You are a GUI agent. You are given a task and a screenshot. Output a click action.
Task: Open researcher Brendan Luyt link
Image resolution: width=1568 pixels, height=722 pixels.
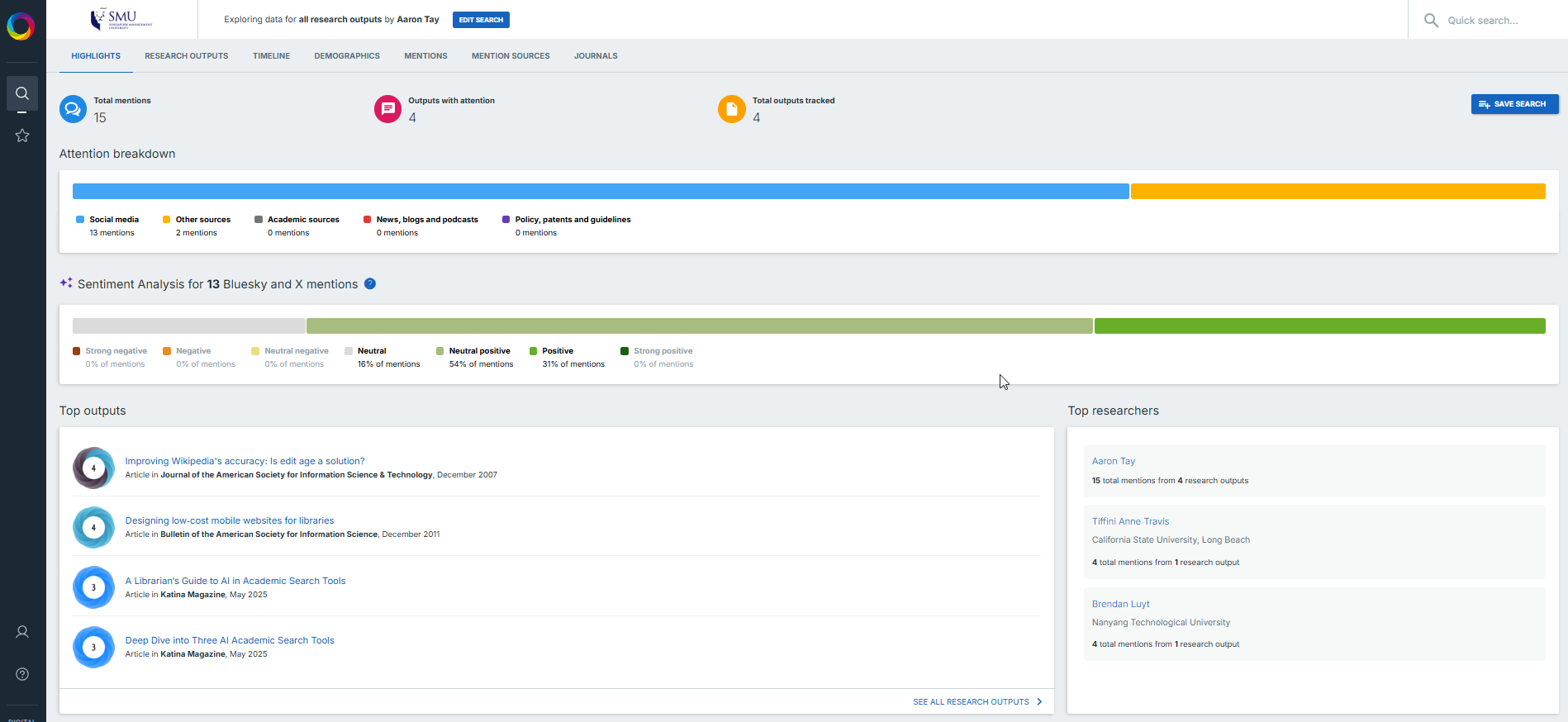coord(1121,604)
